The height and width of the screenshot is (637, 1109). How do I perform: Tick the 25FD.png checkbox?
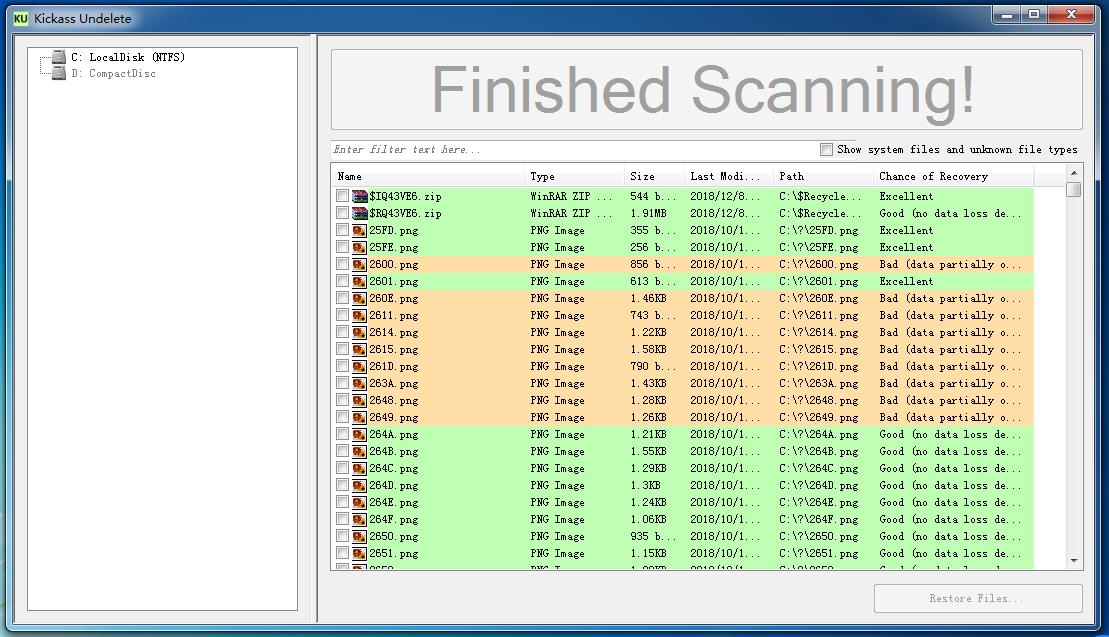(x=342, y=230)
